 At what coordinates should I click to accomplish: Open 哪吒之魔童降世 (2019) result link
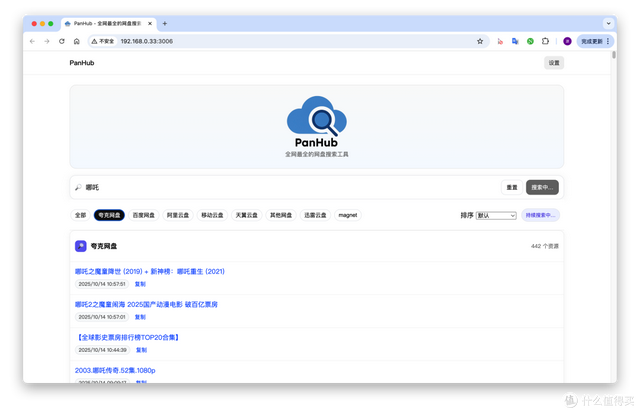pos(149,272)
